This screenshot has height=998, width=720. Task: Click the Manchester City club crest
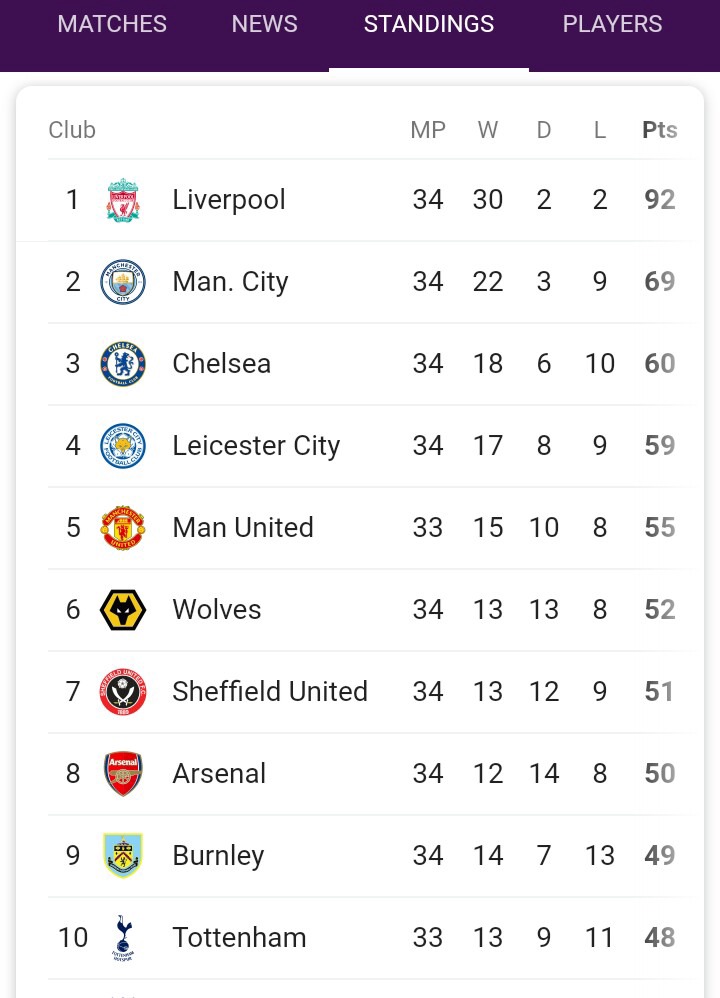coord(123,282)
